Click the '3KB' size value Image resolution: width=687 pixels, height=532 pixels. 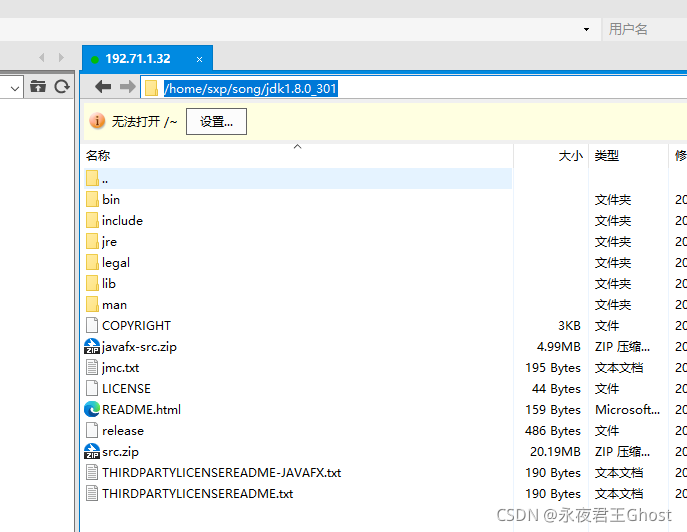[x=569, y=326]
